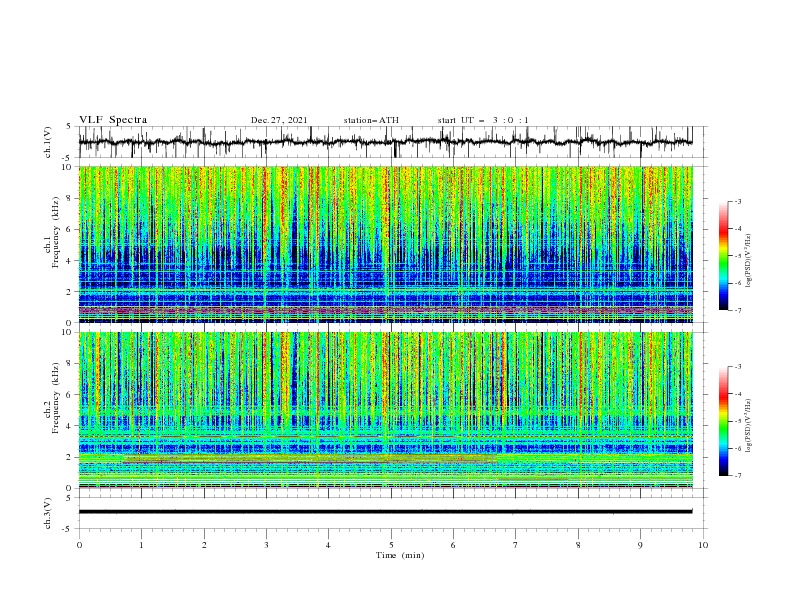Click the "-7" value on lower colorbar
Image resolution: width=792 pixels, height=612 pixels.
click(x=738, y=475)
